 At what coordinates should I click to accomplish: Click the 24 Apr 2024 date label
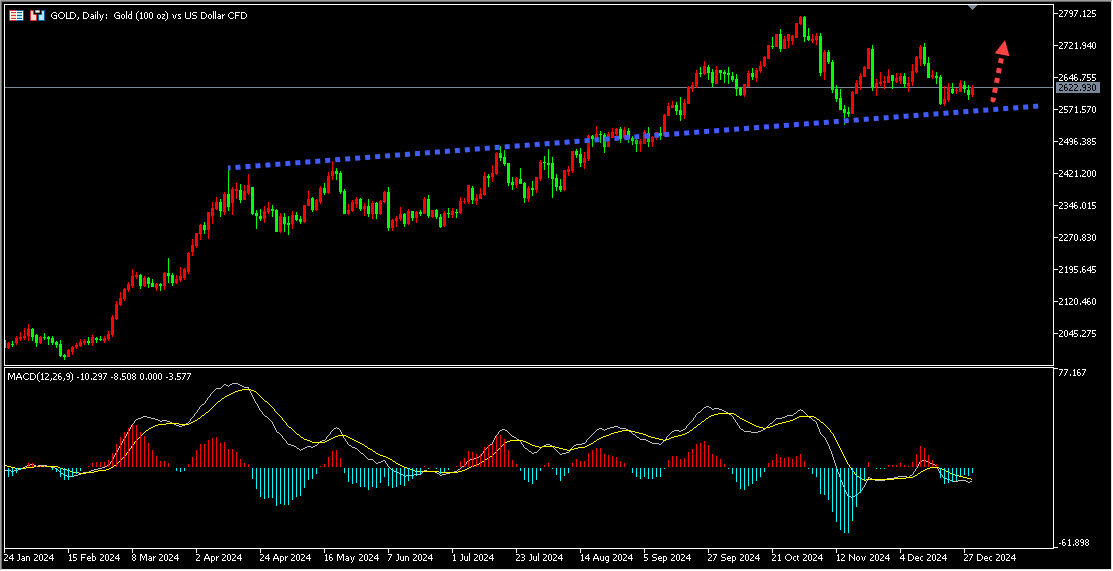tap(286, 556)
